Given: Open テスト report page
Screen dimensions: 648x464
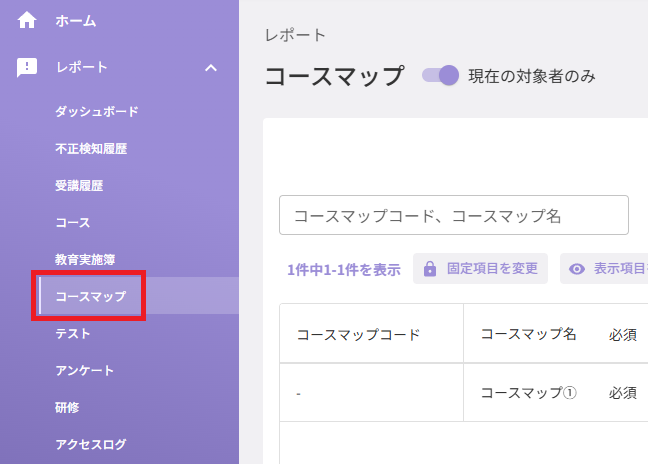Looking at the screenshot, I should pos(73,333).
